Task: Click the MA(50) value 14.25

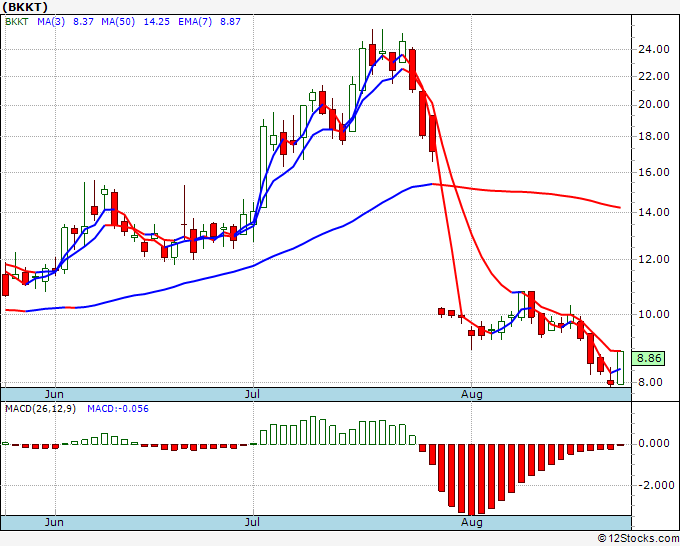Action: [157, 22]
